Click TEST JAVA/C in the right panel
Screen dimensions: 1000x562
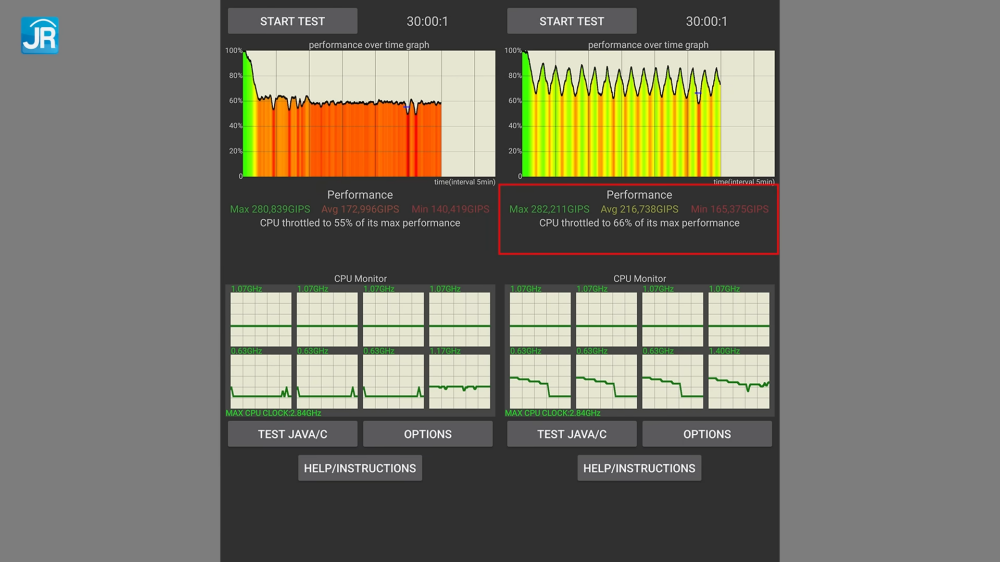571,434
